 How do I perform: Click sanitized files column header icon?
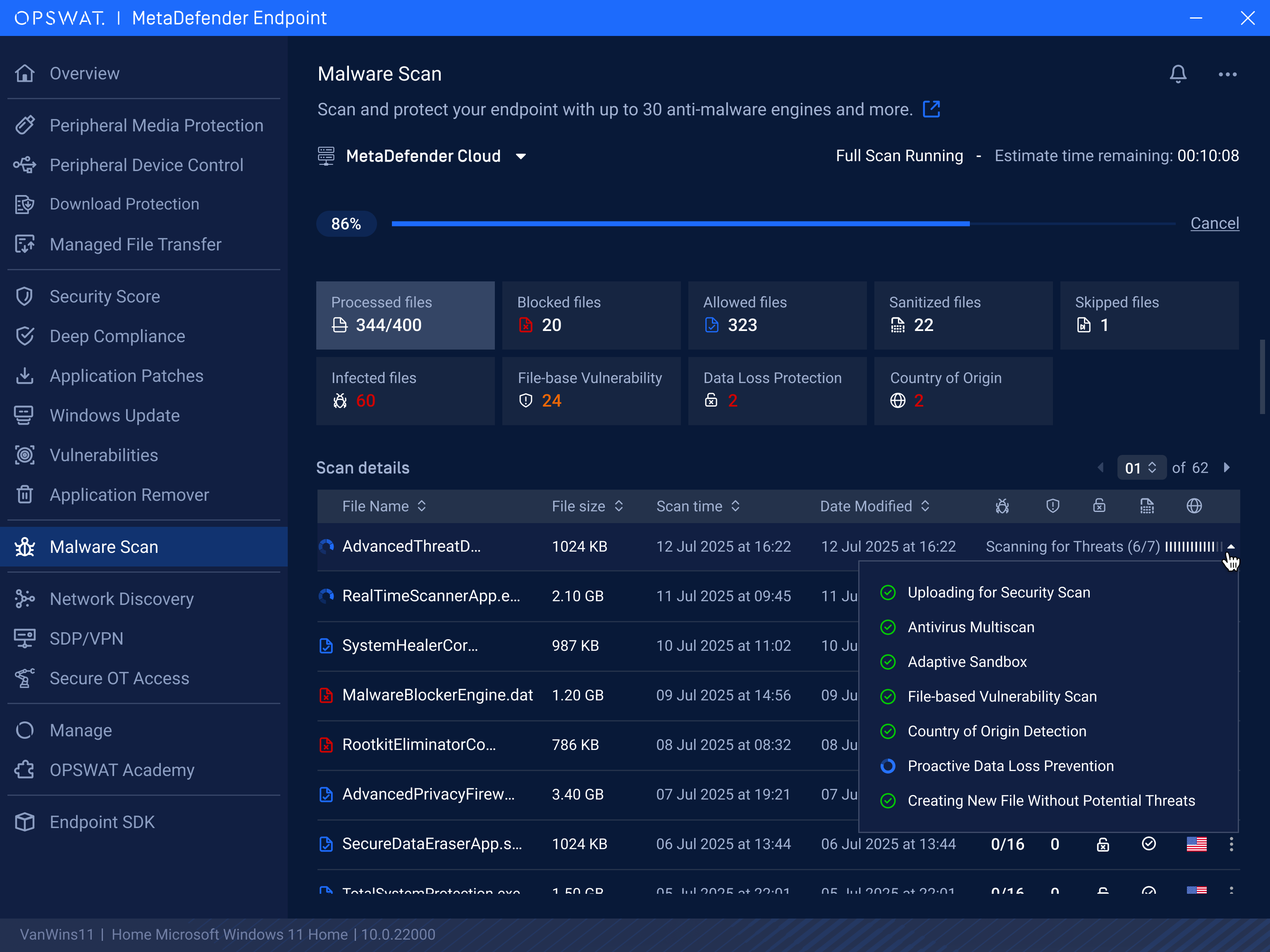point(1146,506)
